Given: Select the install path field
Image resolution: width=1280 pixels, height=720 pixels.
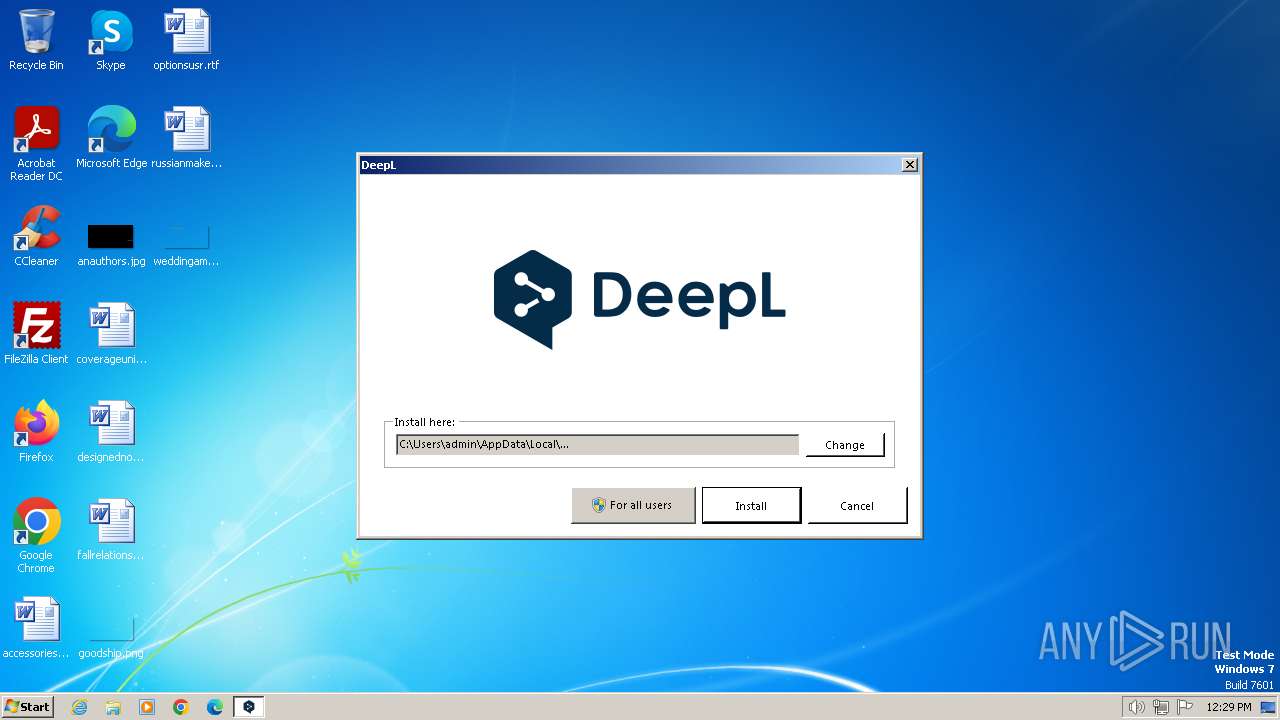Looking at the screenshot, I should [x=597, y=444].
